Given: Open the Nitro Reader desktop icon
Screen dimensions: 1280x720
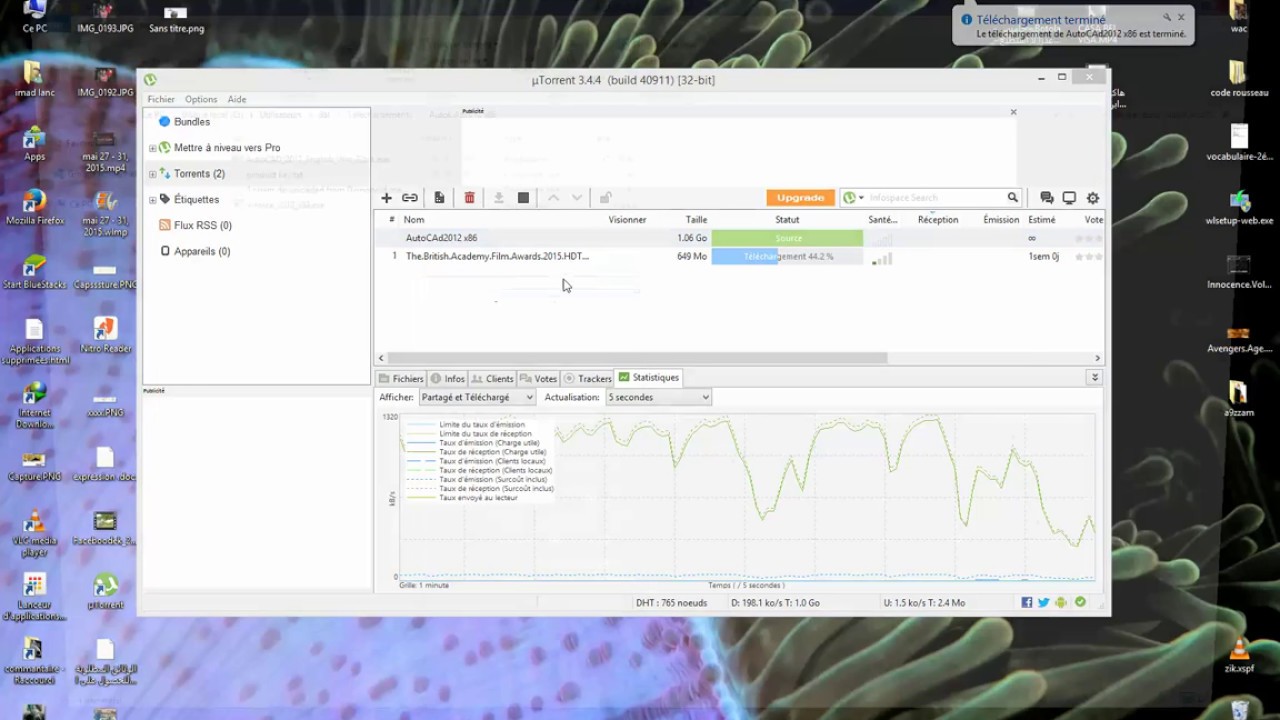Looking at the screenshot, I should coord(104,336).
